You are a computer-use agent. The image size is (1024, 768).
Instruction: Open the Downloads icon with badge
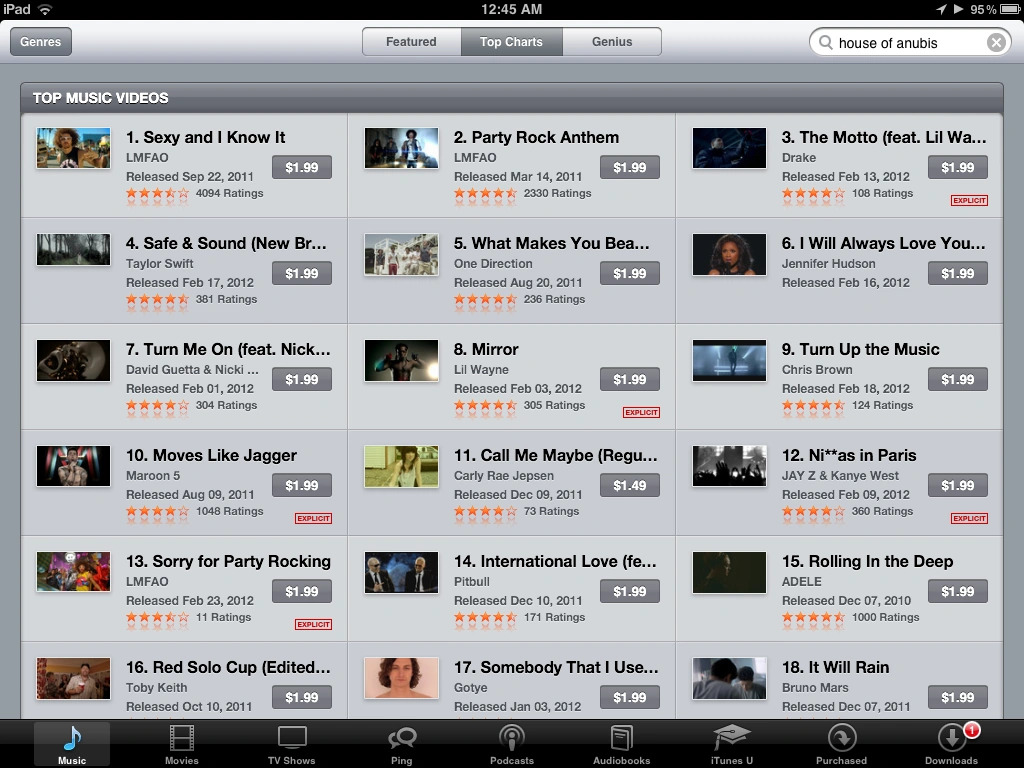pos(953,739)
